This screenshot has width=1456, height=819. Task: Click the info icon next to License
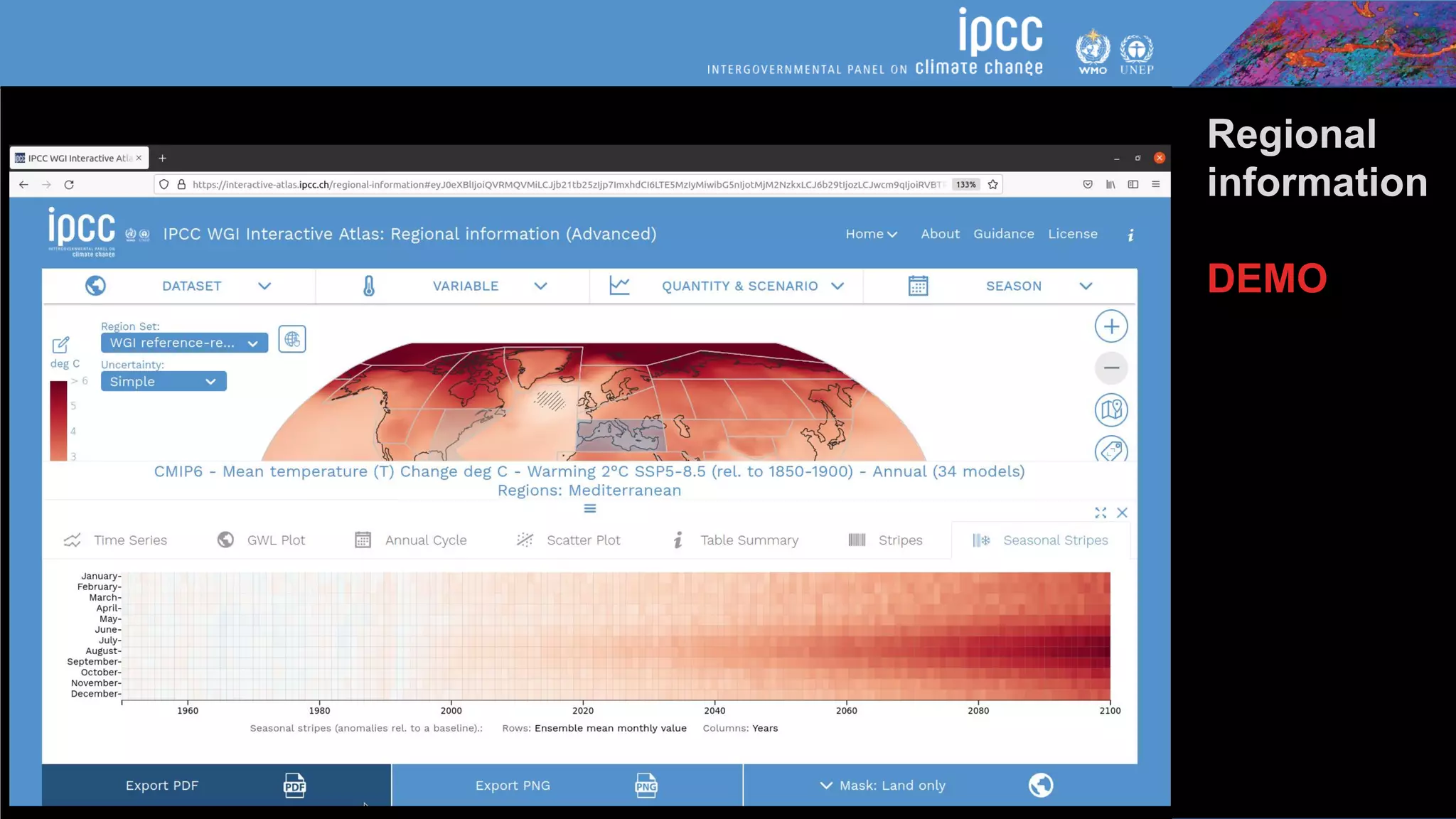click(1130, 235)
